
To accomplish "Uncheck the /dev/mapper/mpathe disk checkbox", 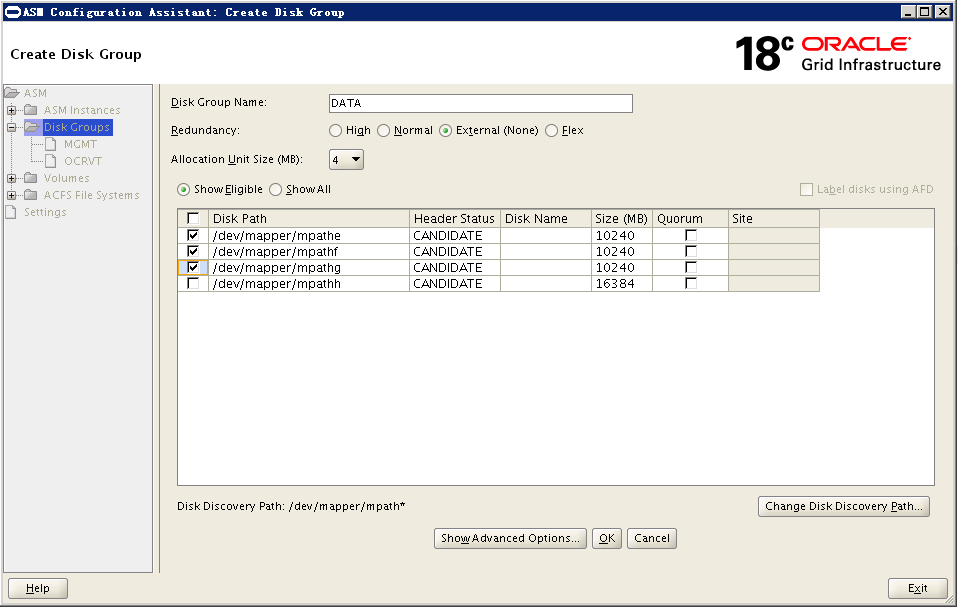I will [193, 235].
